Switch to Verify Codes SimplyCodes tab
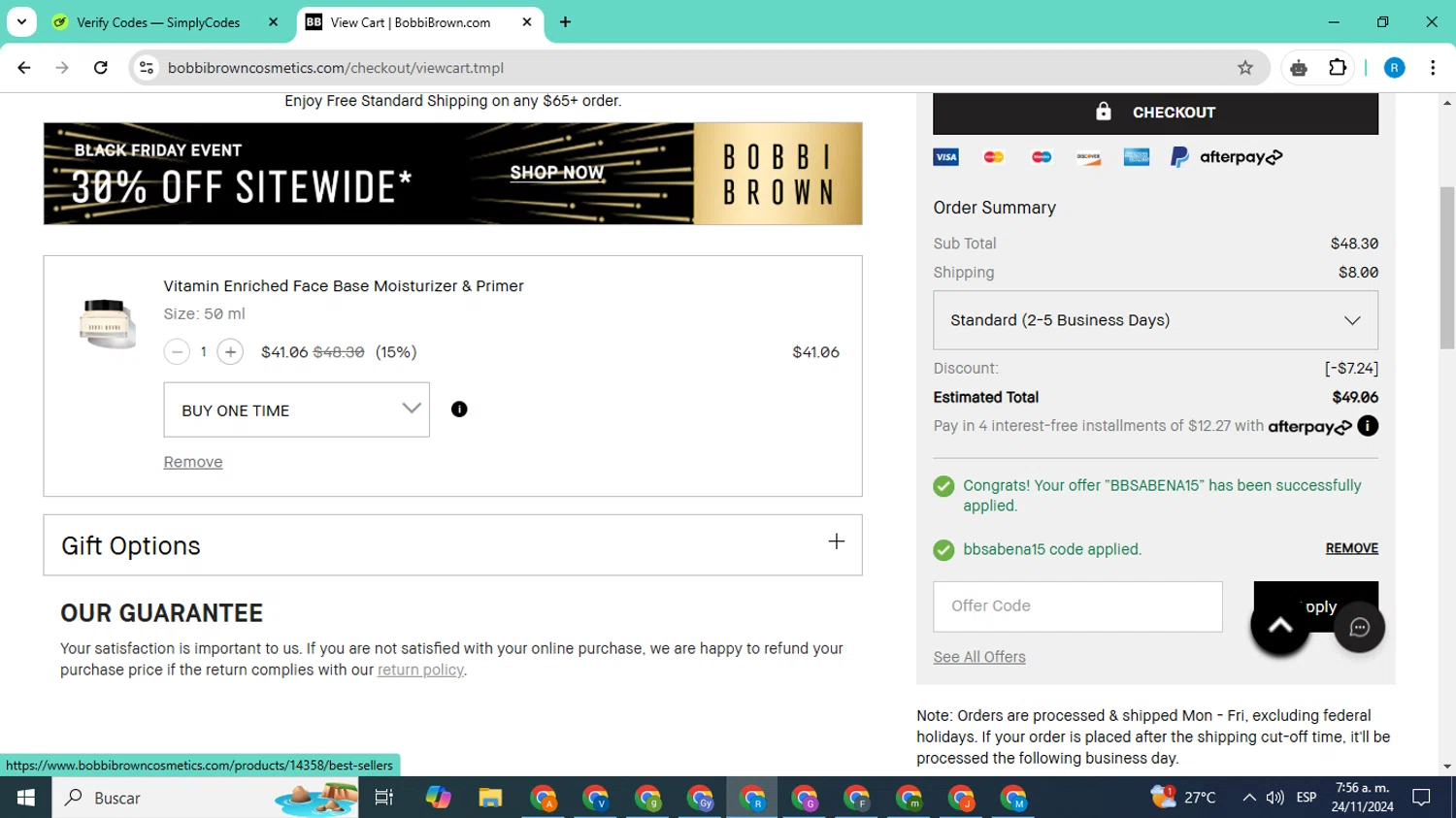 tap(158, 22)
